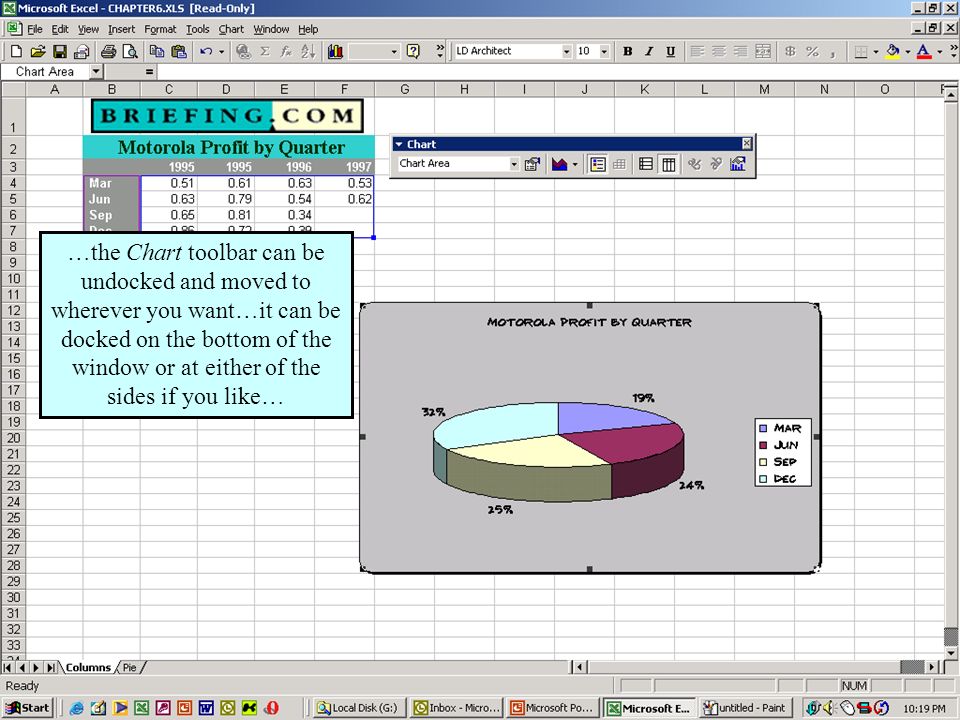Click the Open folder icon
The image size is (960, 720).
pos(38,51)
